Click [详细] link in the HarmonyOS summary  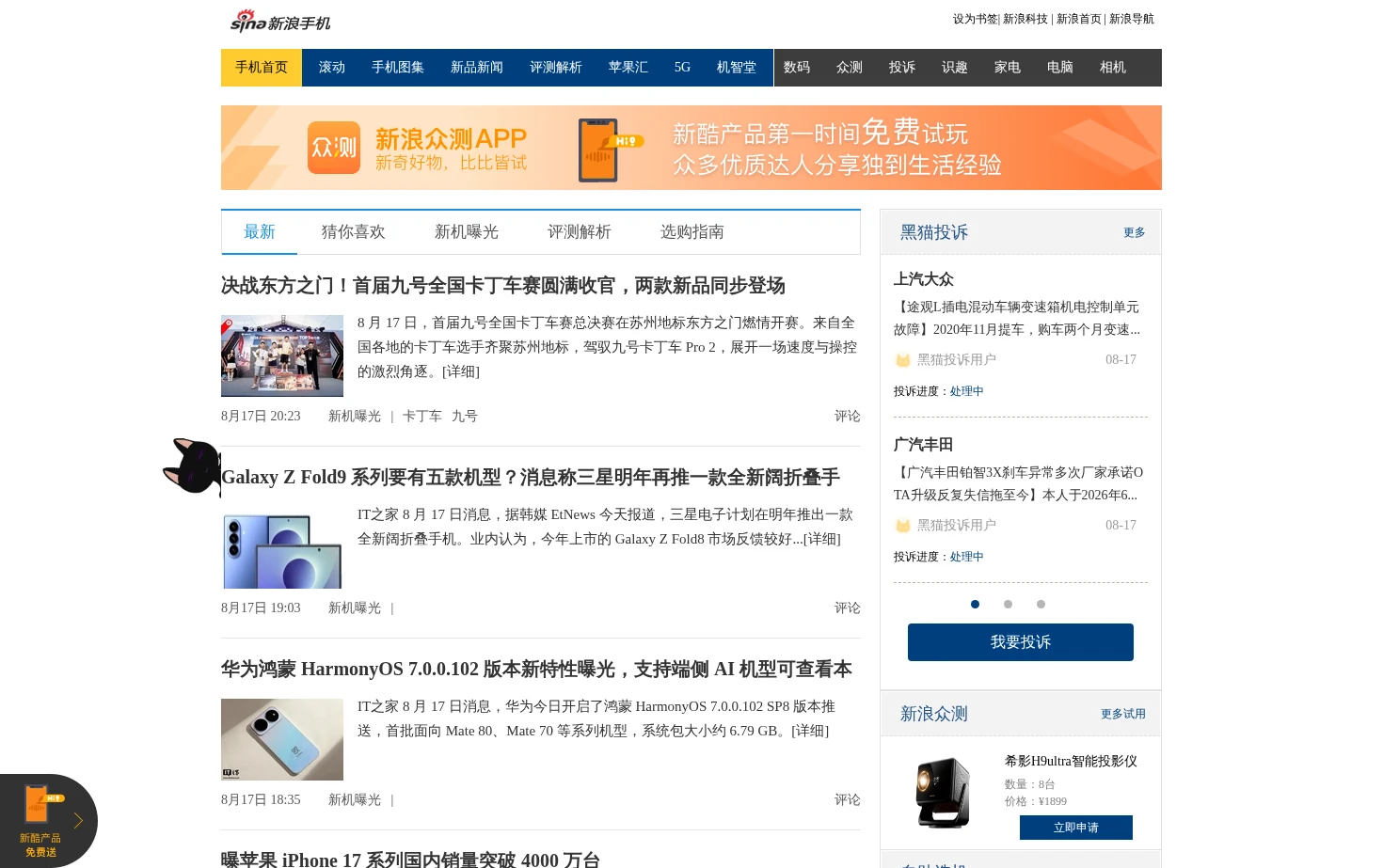810,731
